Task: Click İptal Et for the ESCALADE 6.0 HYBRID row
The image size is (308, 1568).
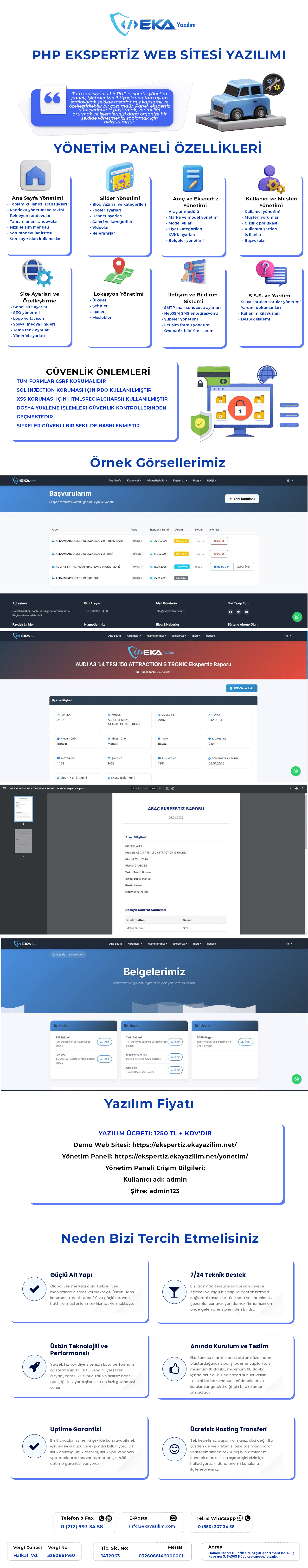Action: tap(219, 541)
